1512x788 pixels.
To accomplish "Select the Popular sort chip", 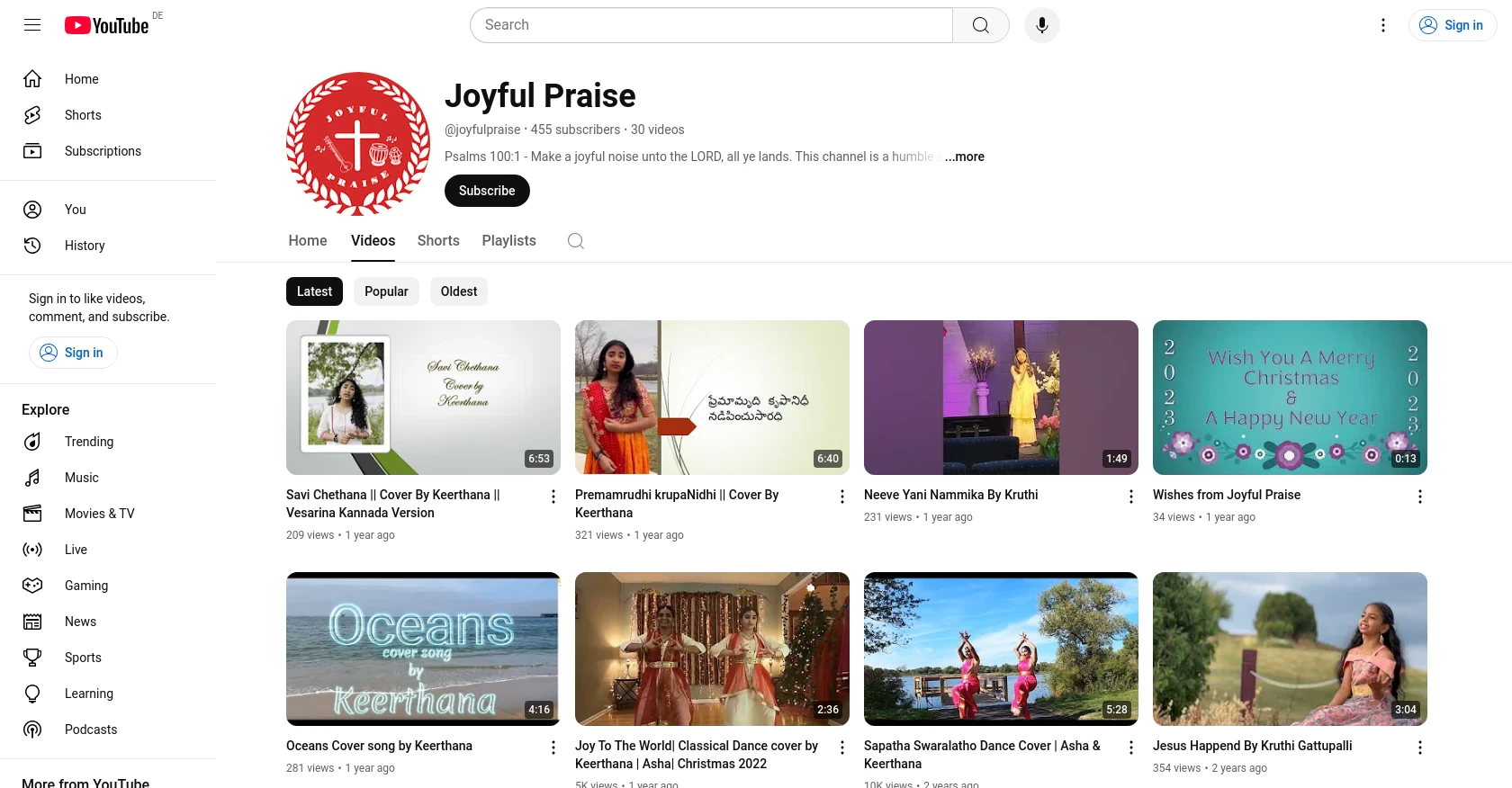I will click(x=386, y=291).
